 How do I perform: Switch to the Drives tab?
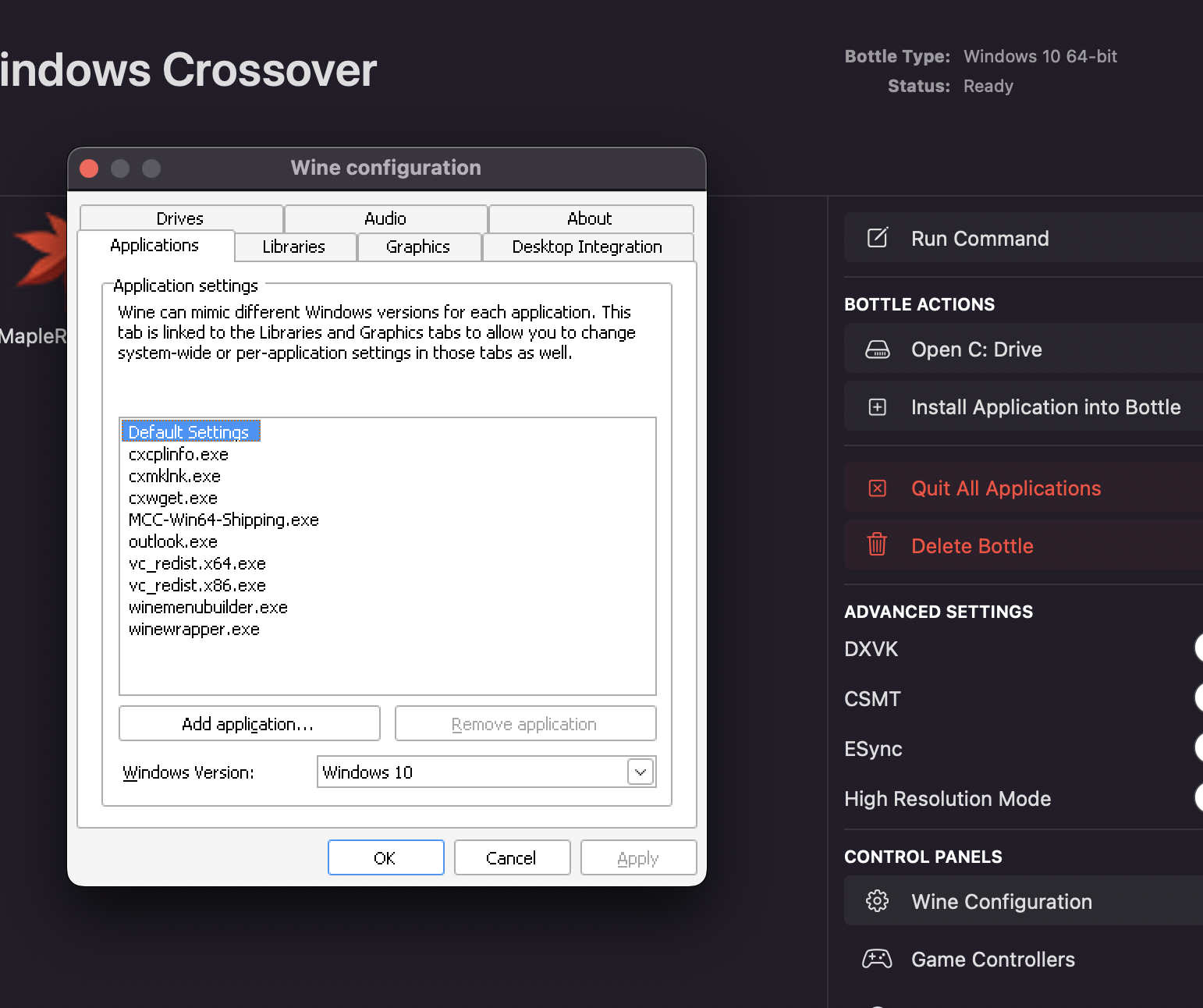pyautogui.click(x=180, y=218)
